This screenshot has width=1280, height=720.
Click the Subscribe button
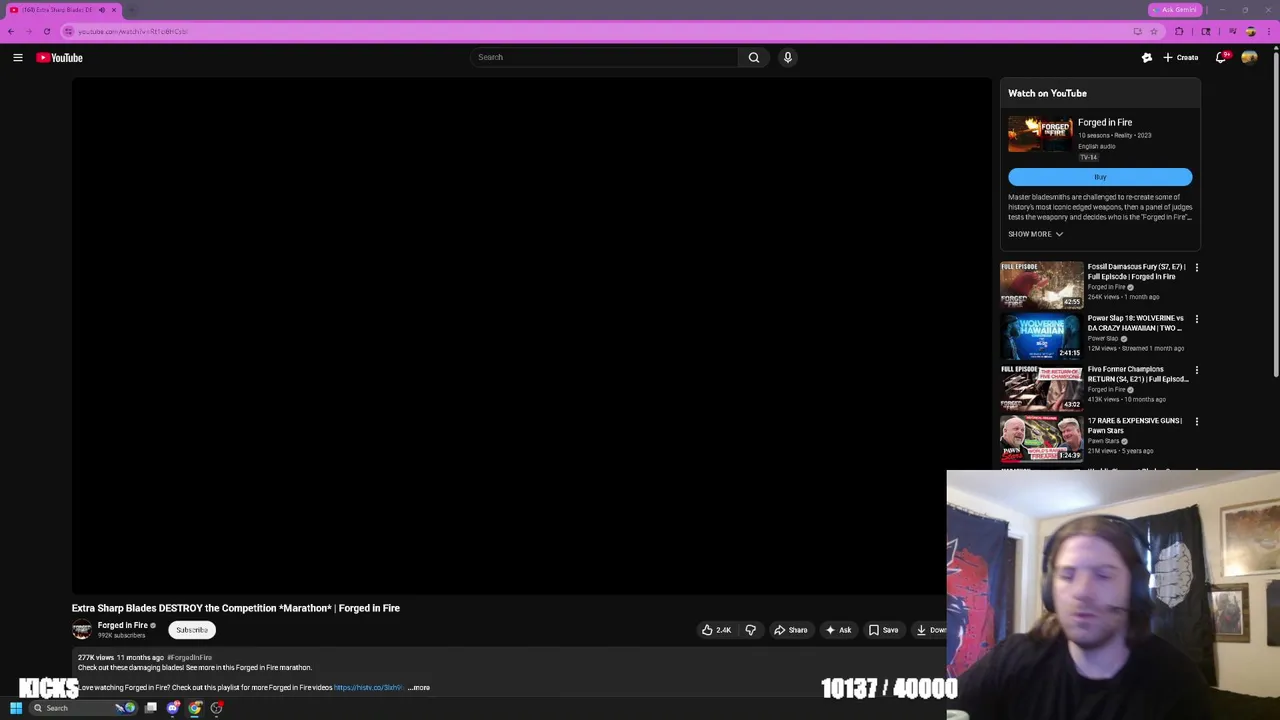(x=192, y=630)
